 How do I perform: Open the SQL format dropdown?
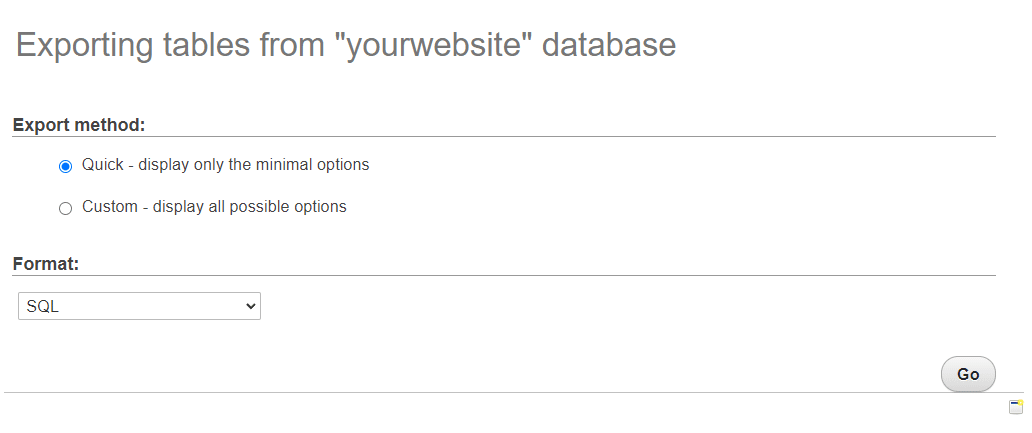(x=139, y=307)
